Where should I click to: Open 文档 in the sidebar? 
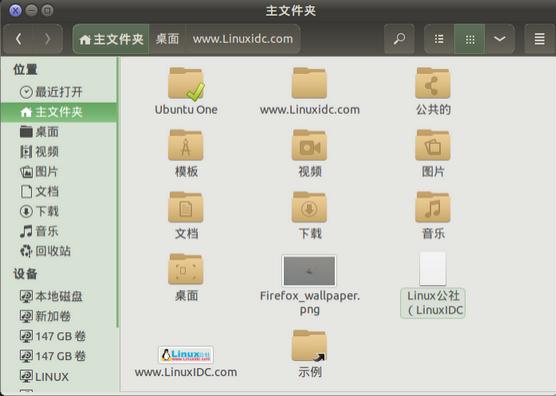click(59, 191)
